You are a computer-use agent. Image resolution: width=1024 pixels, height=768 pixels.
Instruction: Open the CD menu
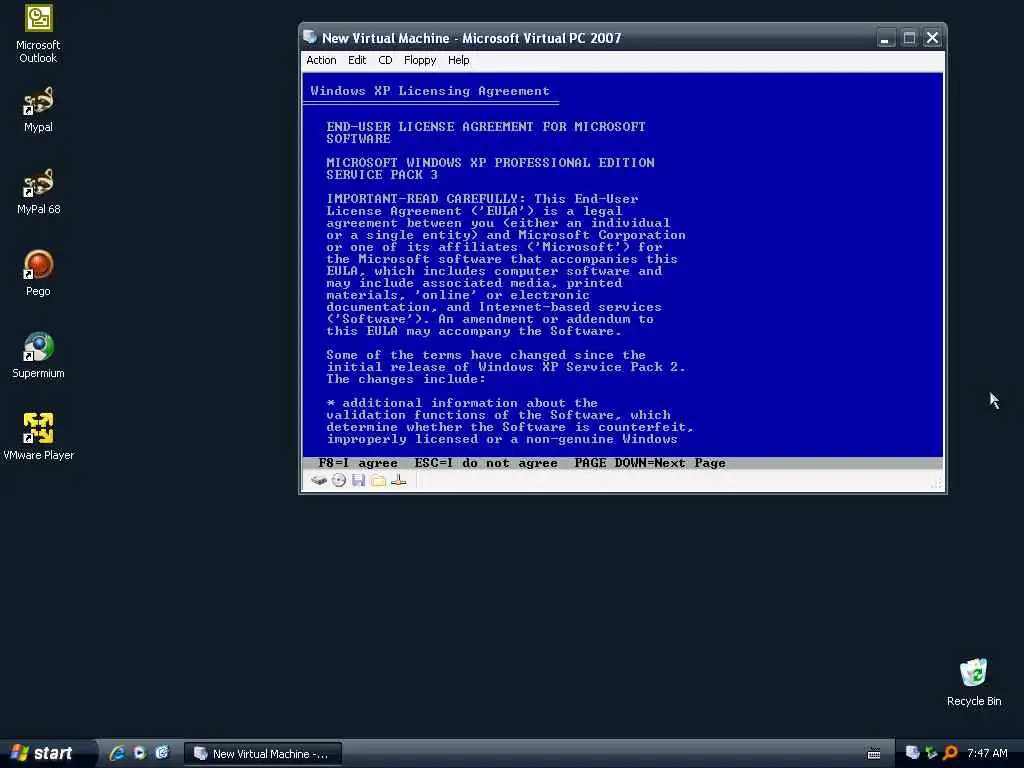pyautogui.click(x=385, y=60)
